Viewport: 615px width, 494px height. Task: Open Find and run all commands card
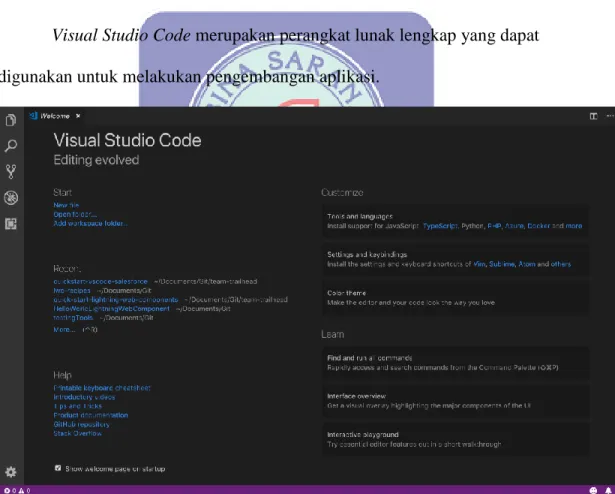click(x=455, y=363)
